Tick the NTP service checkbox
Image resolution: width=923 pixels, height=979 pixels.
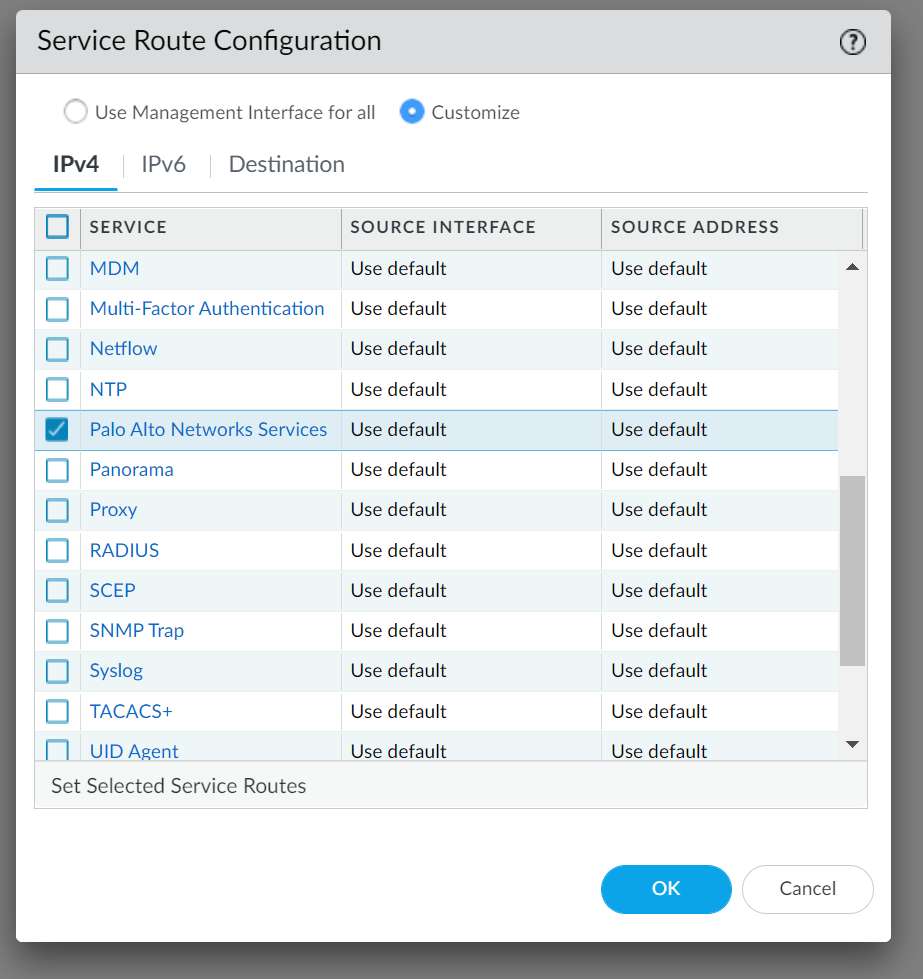click(57, 389)
